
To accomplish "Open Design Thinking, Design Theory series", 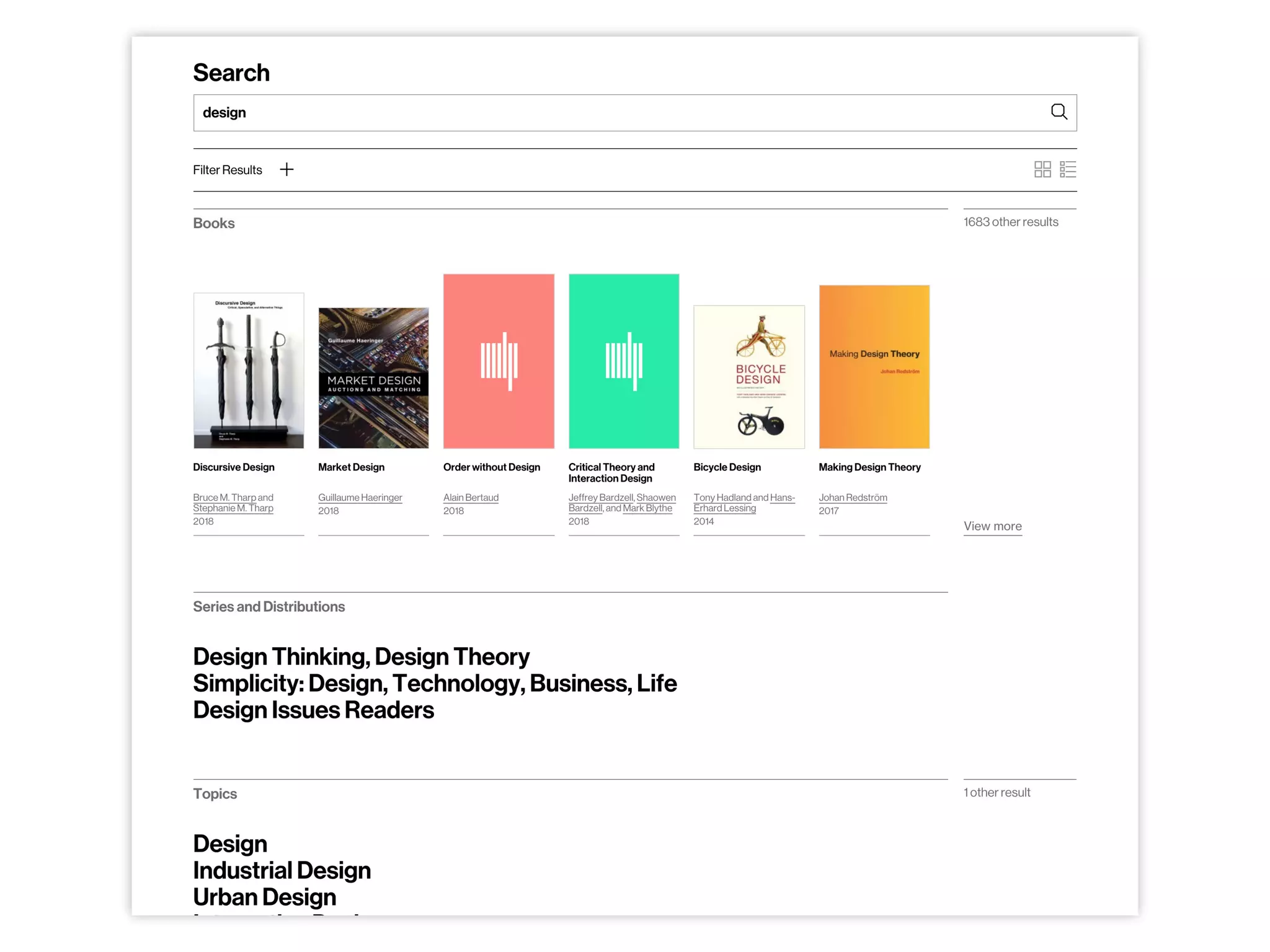I will tap(361, 657).
